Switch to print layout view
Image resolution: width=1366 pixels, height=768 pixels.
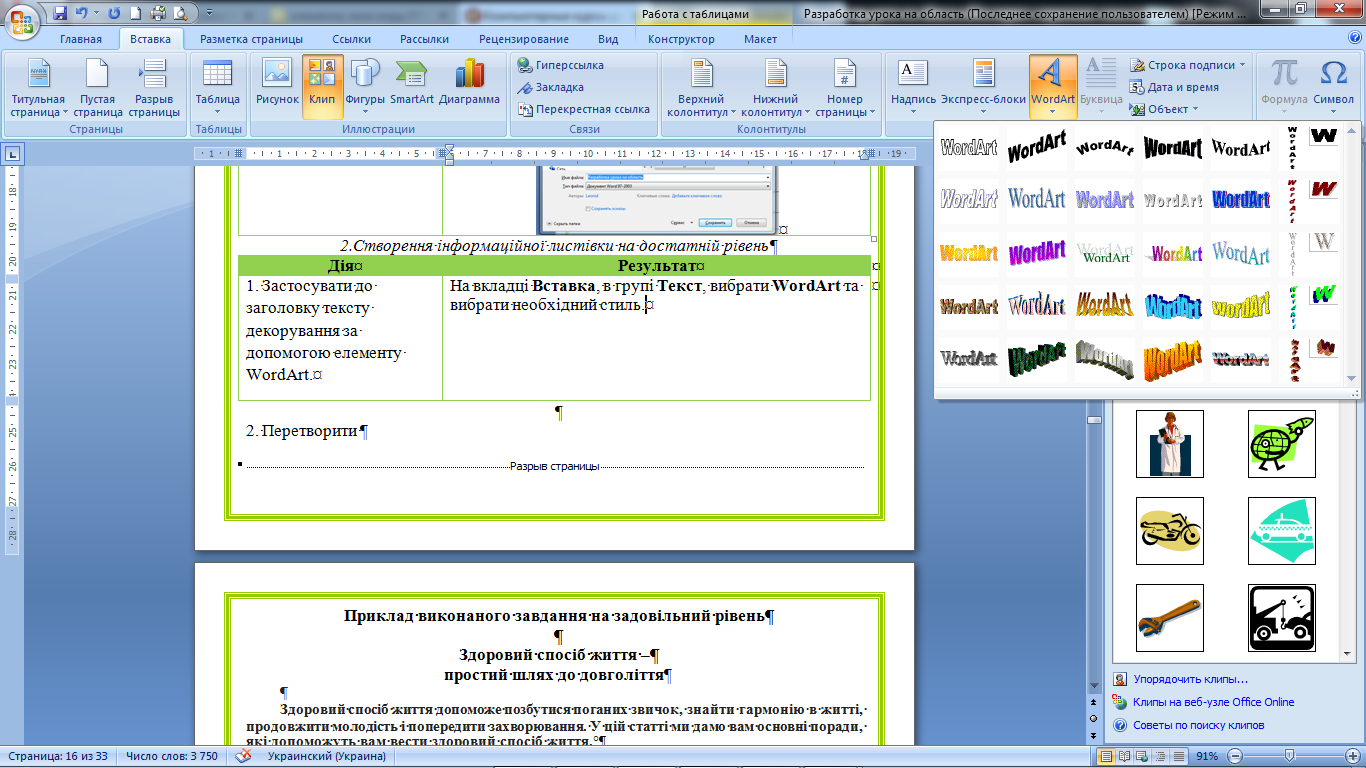pyautogui.click(x=1106, y=756)
